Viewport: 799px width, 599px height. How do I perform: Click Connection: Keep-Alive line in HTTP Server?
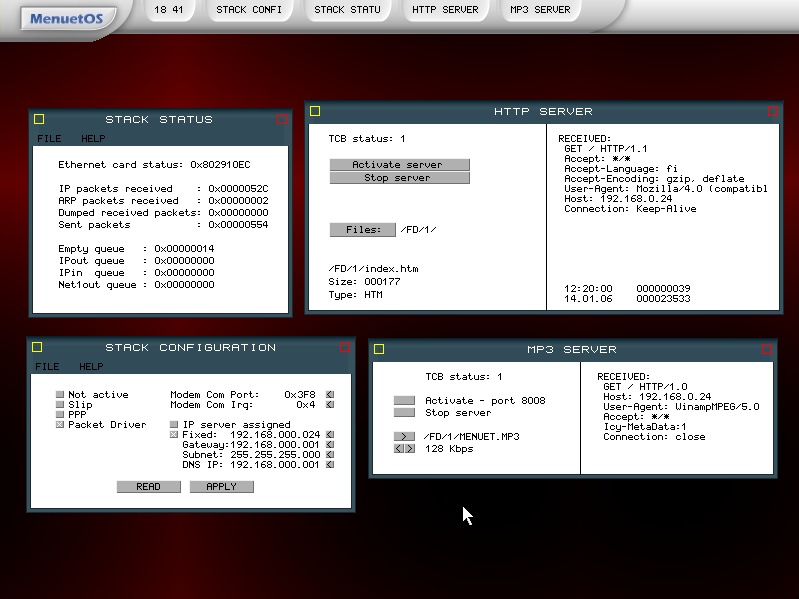(x=630, y=209)
